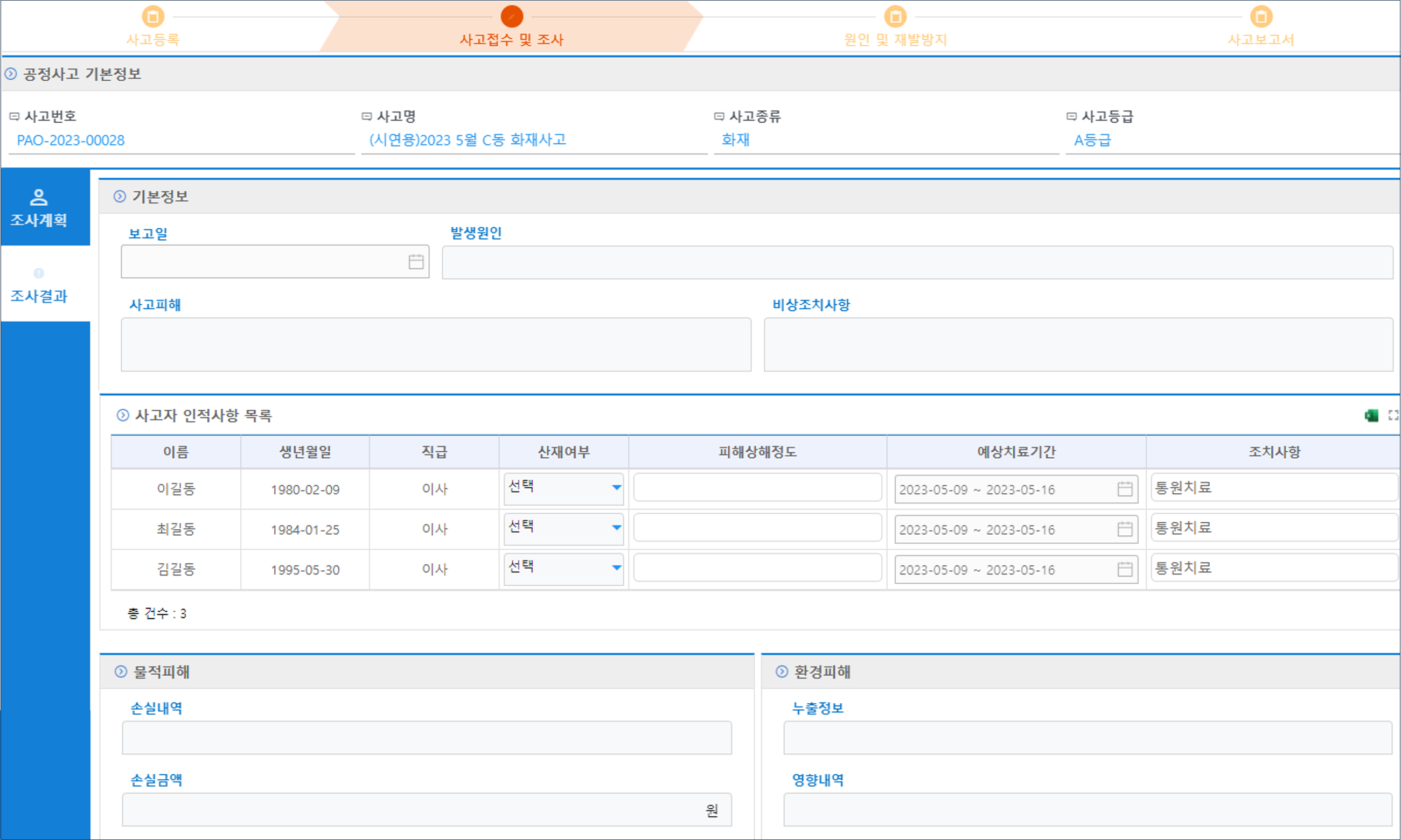
Task: Open 예상치료기간 calendar icon for 최길동
Action: click(1125, 529)
